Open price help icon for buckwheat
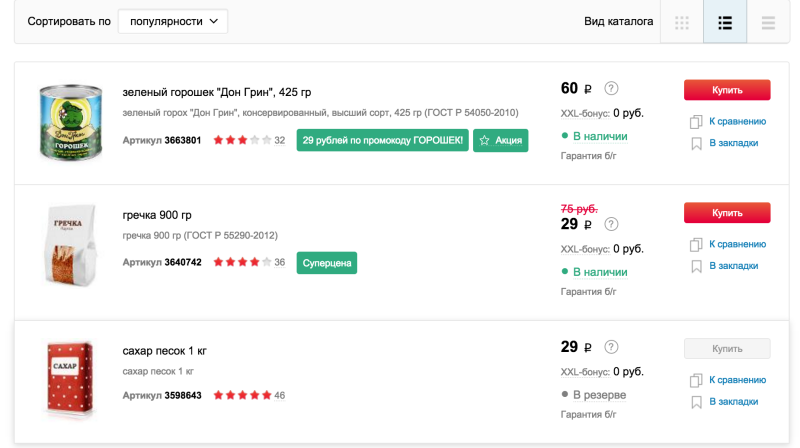The image size is (800, 448). [x=611, y=224]
